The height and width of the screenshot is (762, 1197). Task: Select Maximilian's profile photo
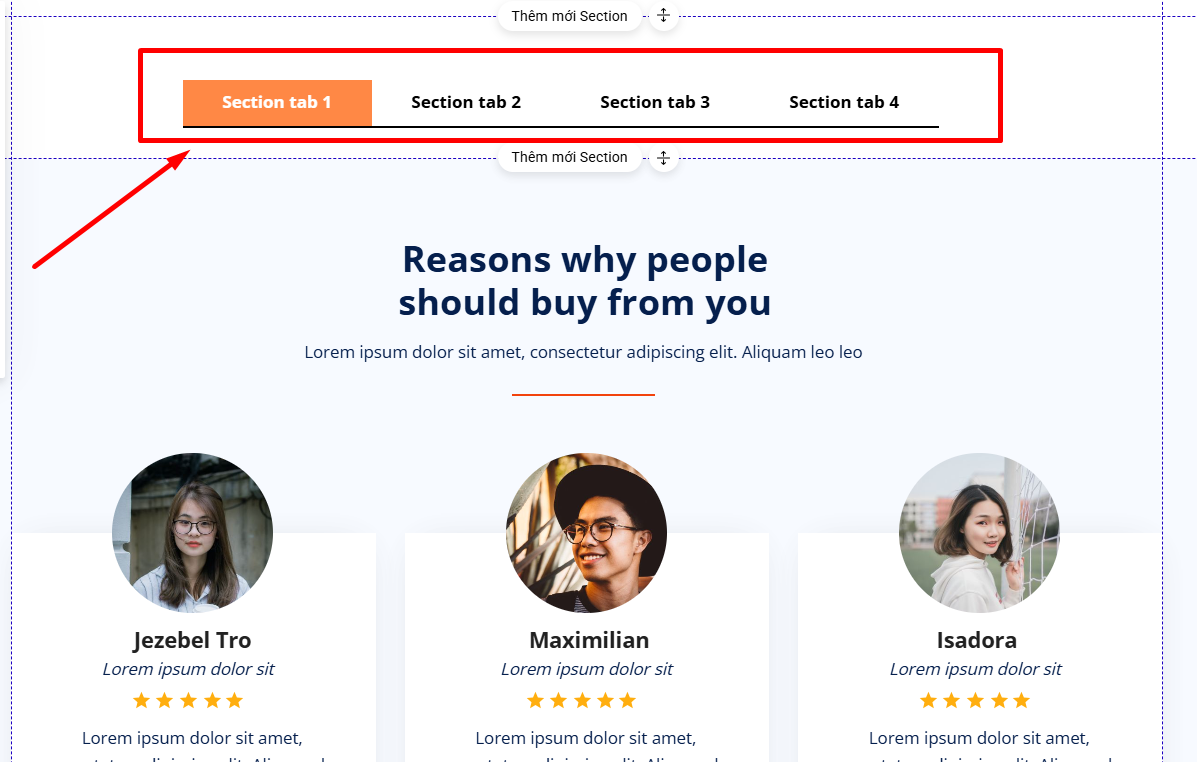coord(586,533)
